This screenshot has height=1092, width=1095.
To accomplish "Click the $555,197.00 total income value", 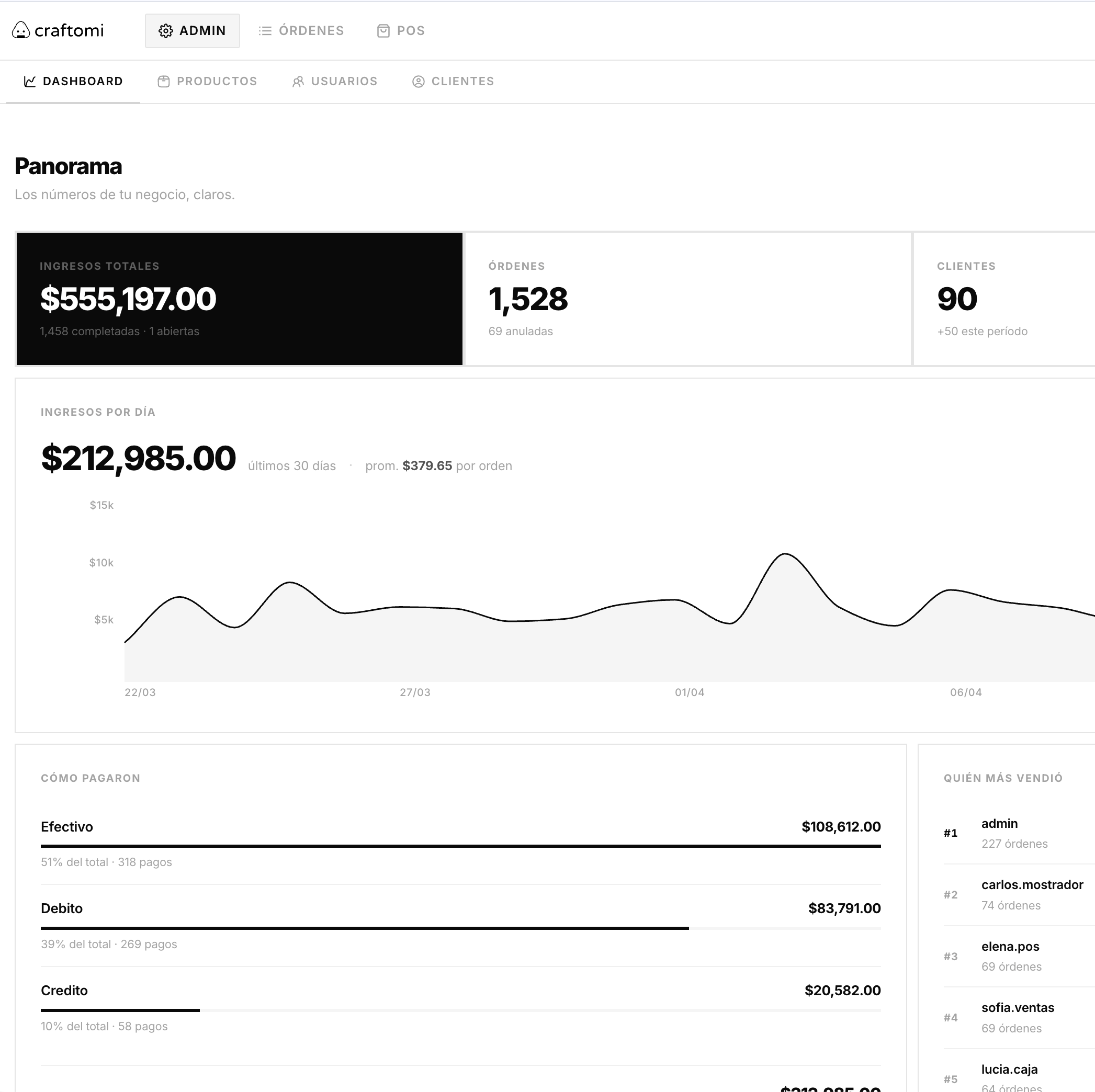I will click(x=128, y=299).
